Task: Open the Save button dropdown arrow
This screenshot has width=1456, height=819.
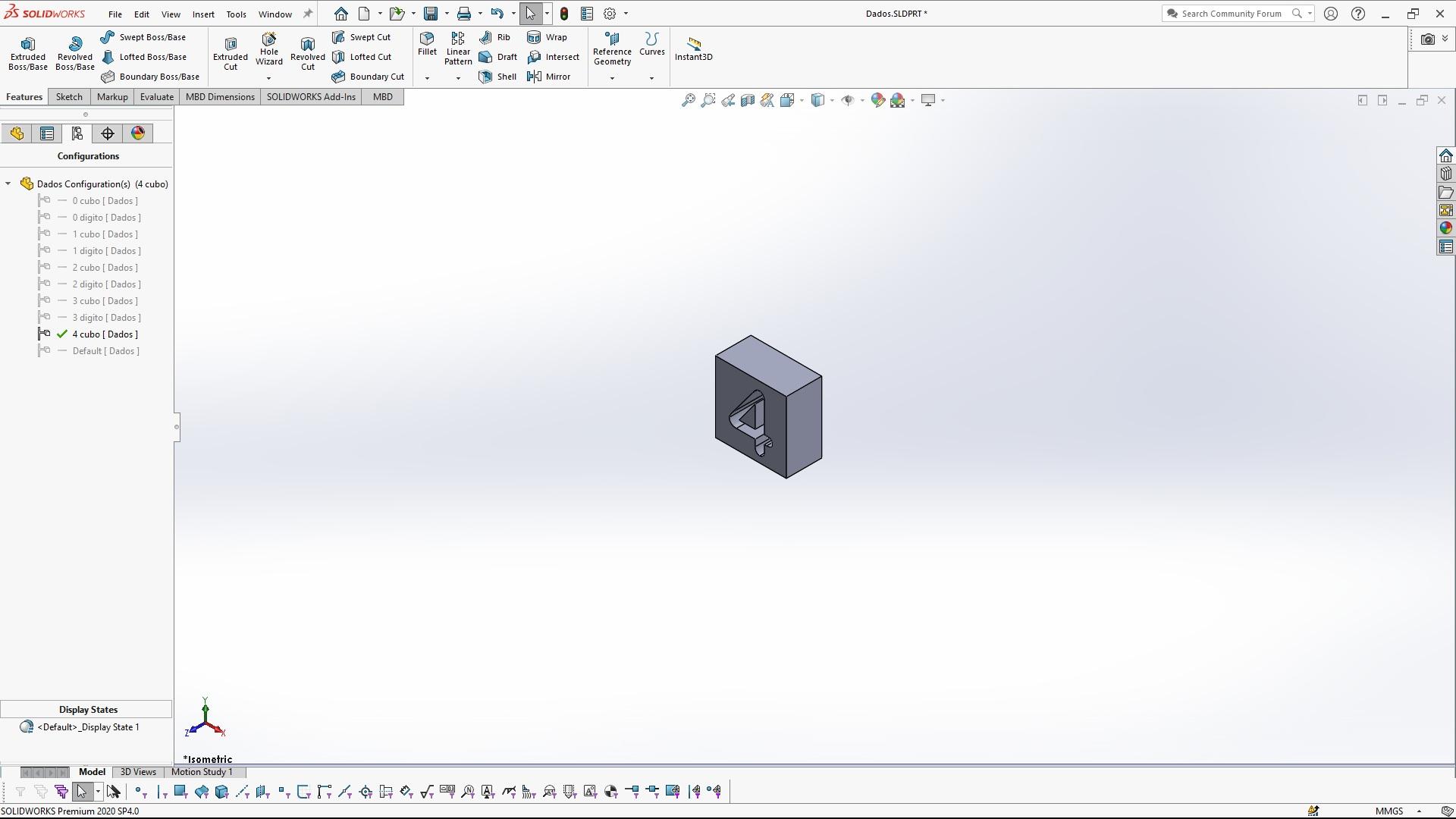Action: pos(447,14)
